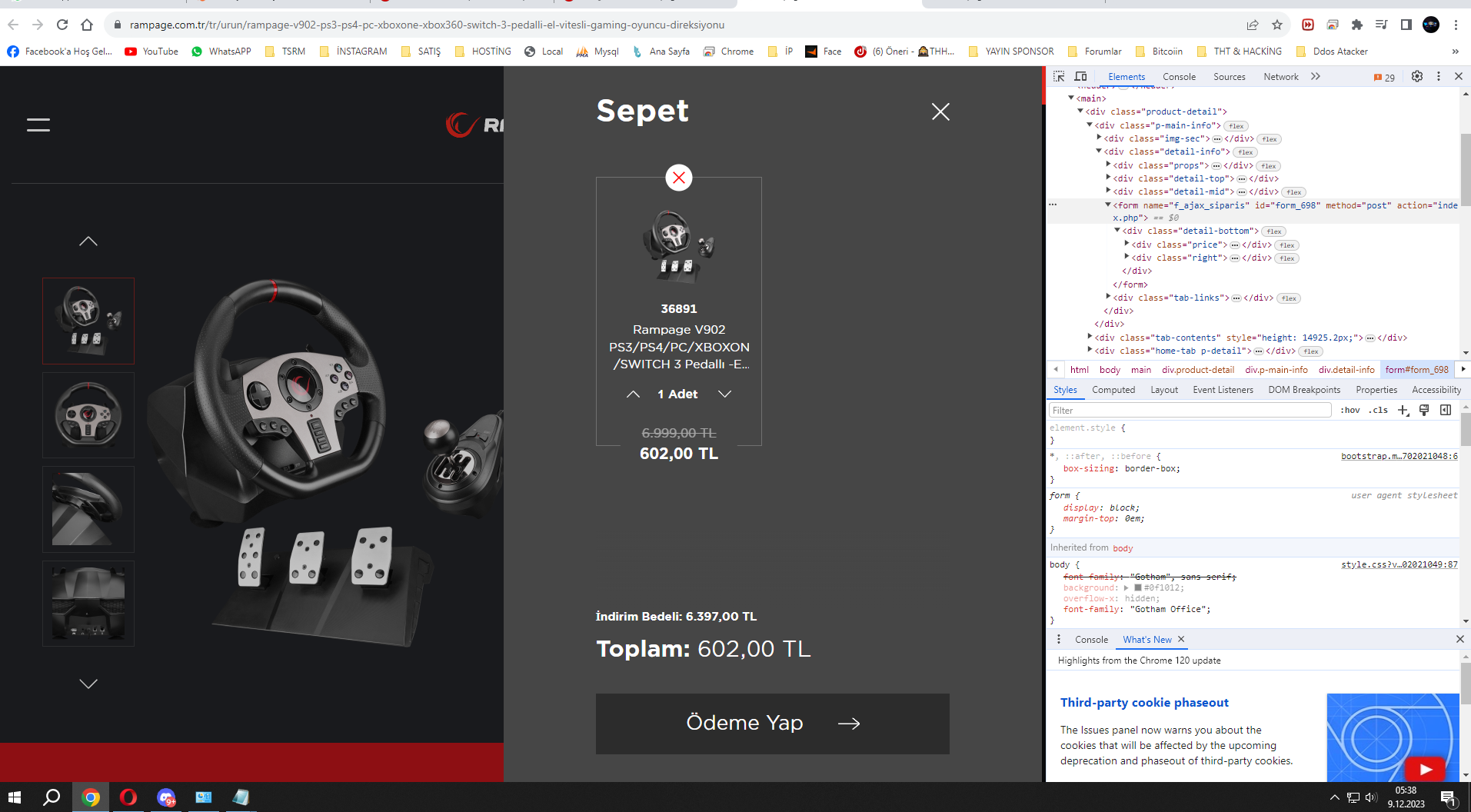The width and height of the screenshot is (1471, 812).
Task: Toggle the device toolbar in DevTools
Action: [x=1080, y=76]
